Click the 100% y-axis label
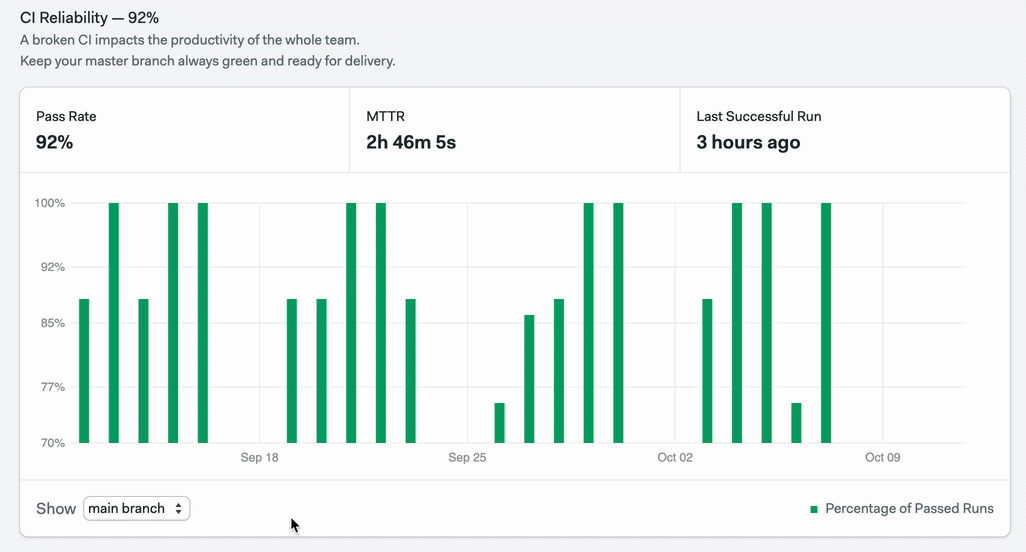The height and width of the screenshot is (552, 1026). click(x=50, y=203)
